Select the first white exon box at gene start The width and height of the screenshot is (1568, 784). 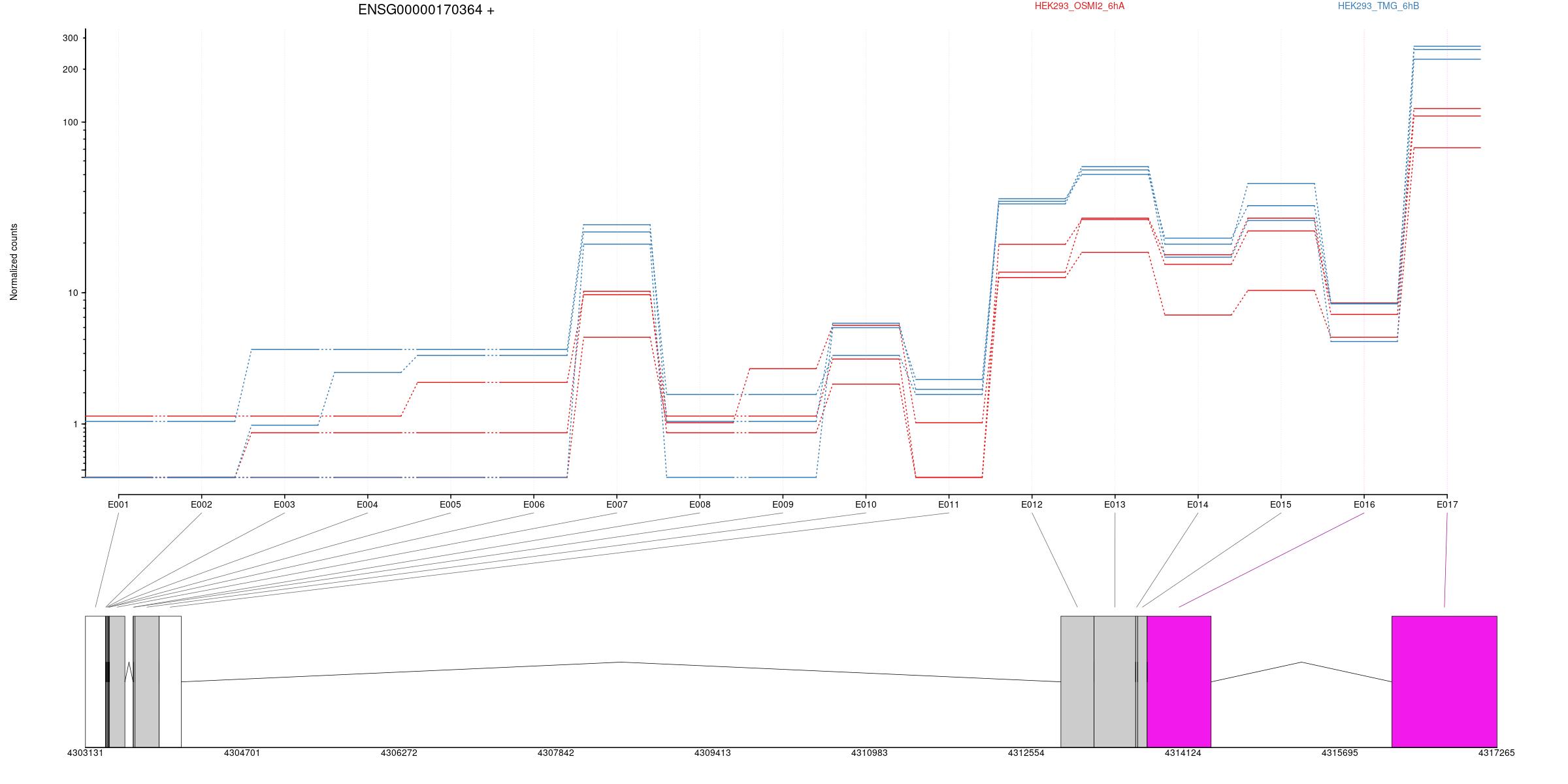(x=95, y=681)
